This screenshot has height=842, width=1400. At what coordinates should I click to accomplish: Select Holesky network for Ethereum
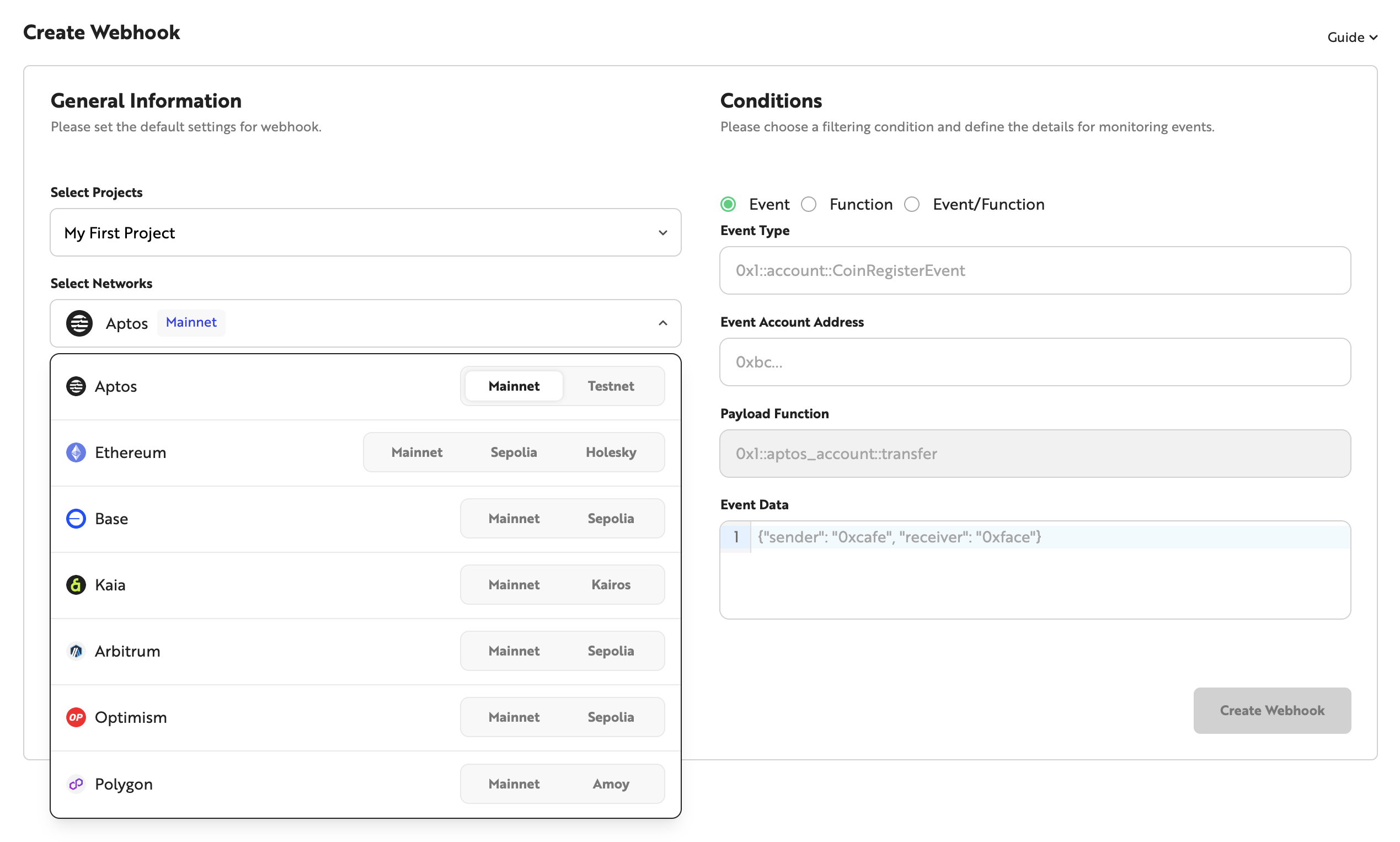pos(611,452)
